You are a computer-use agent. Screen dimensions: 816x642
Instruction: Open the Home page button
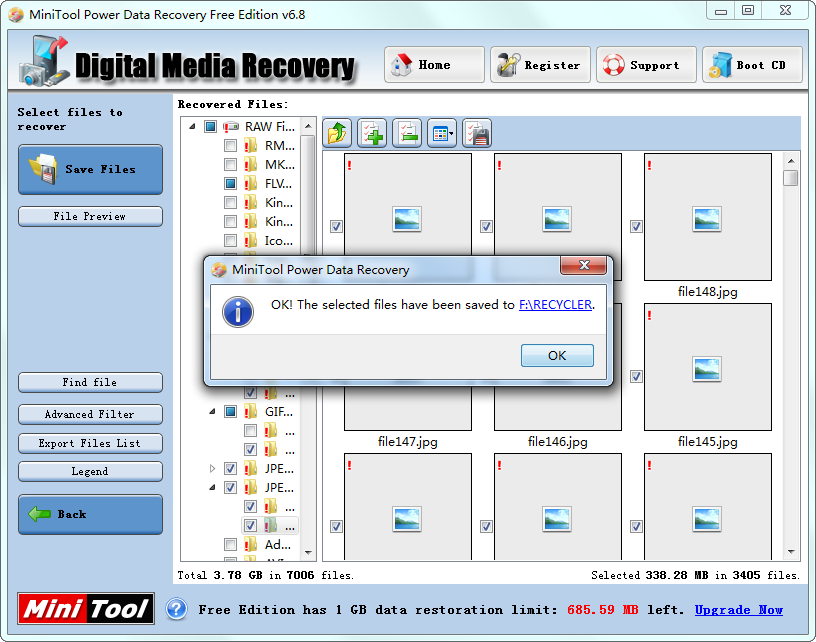434,65
